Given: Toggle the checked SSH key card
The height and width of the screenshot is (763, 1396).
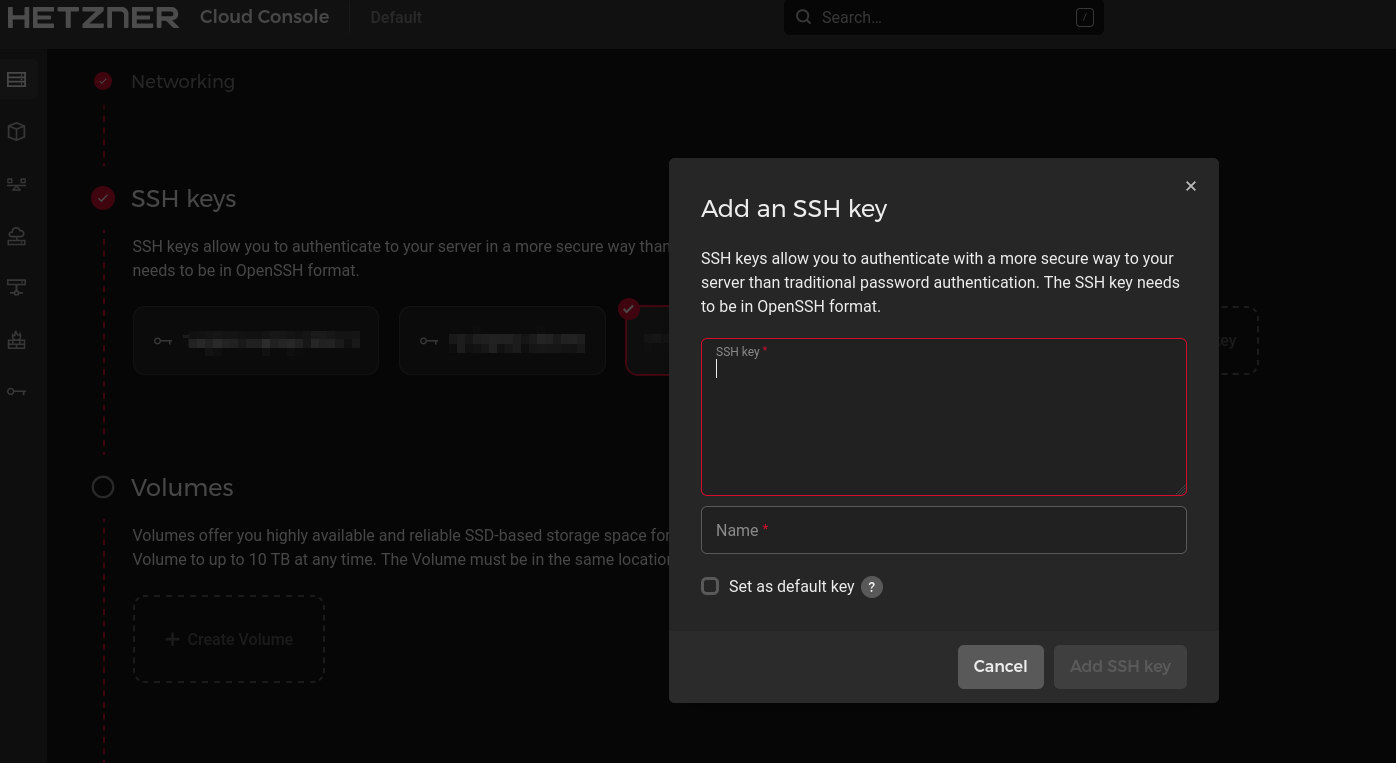Looking at the screenshot, I should tap(648, 340).
